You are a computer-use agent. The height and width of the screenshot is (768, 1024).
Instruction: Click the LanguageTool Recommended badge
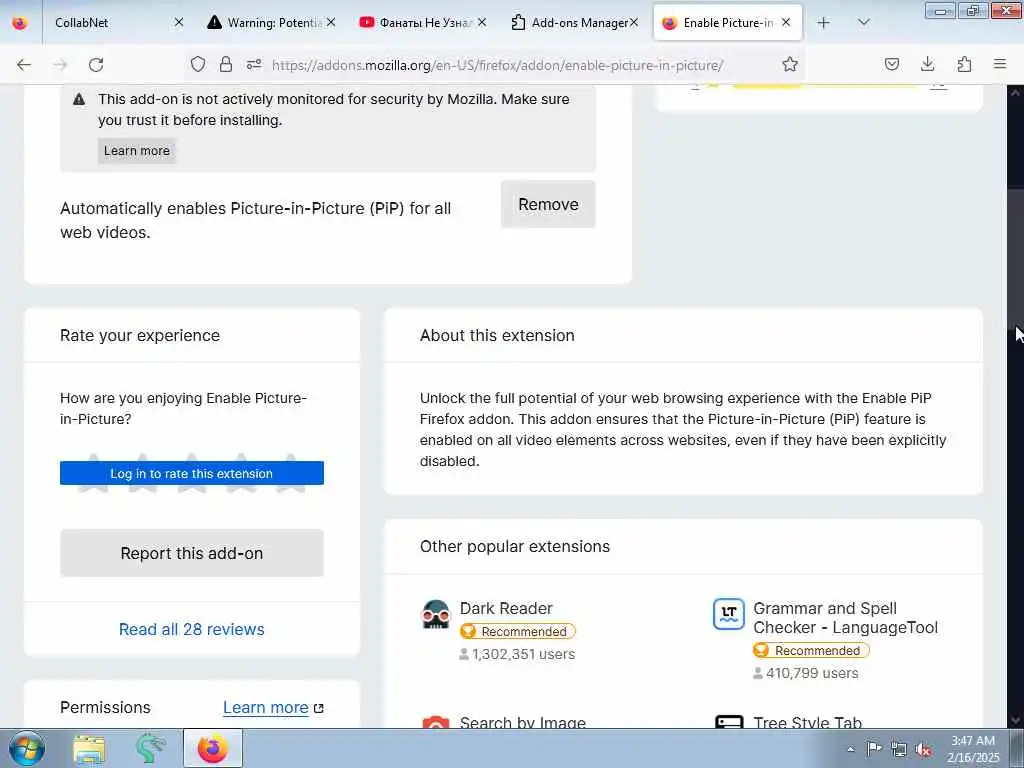pos(811,650)
